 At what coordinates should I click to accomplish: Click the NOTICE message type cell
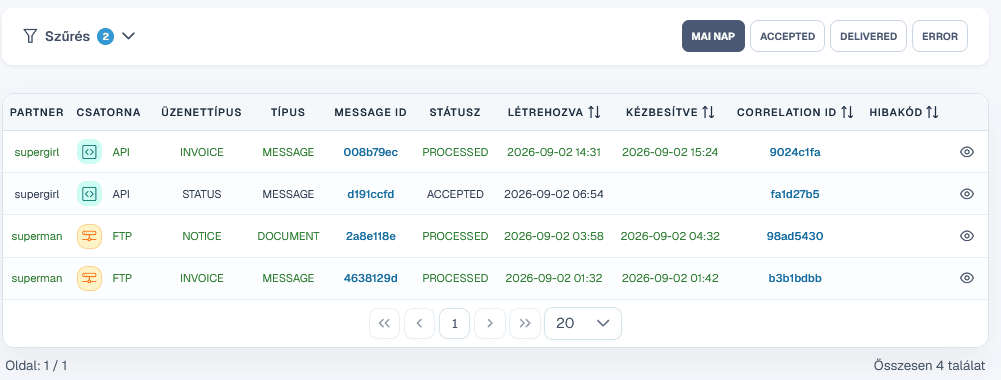tap(201, 236)
